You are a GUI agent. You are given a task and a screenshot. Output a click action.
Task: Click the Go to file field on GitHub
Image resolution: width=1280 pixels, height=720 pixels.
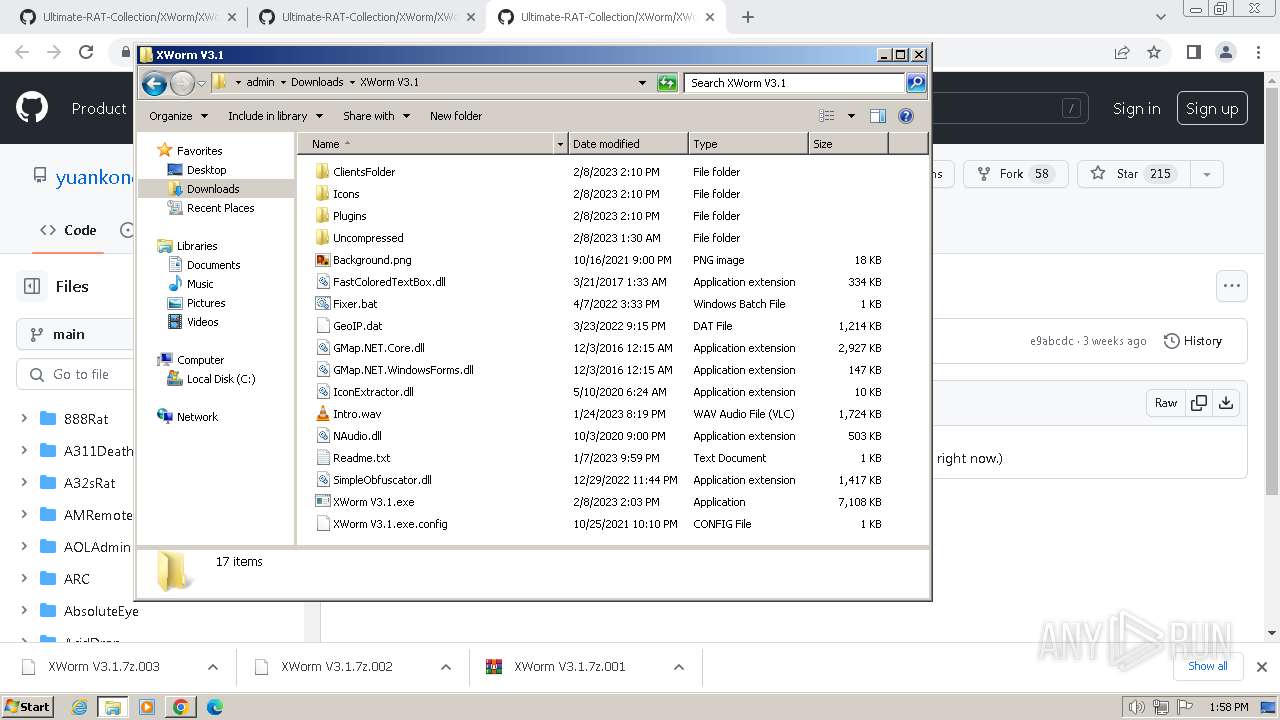coord(75,375)
